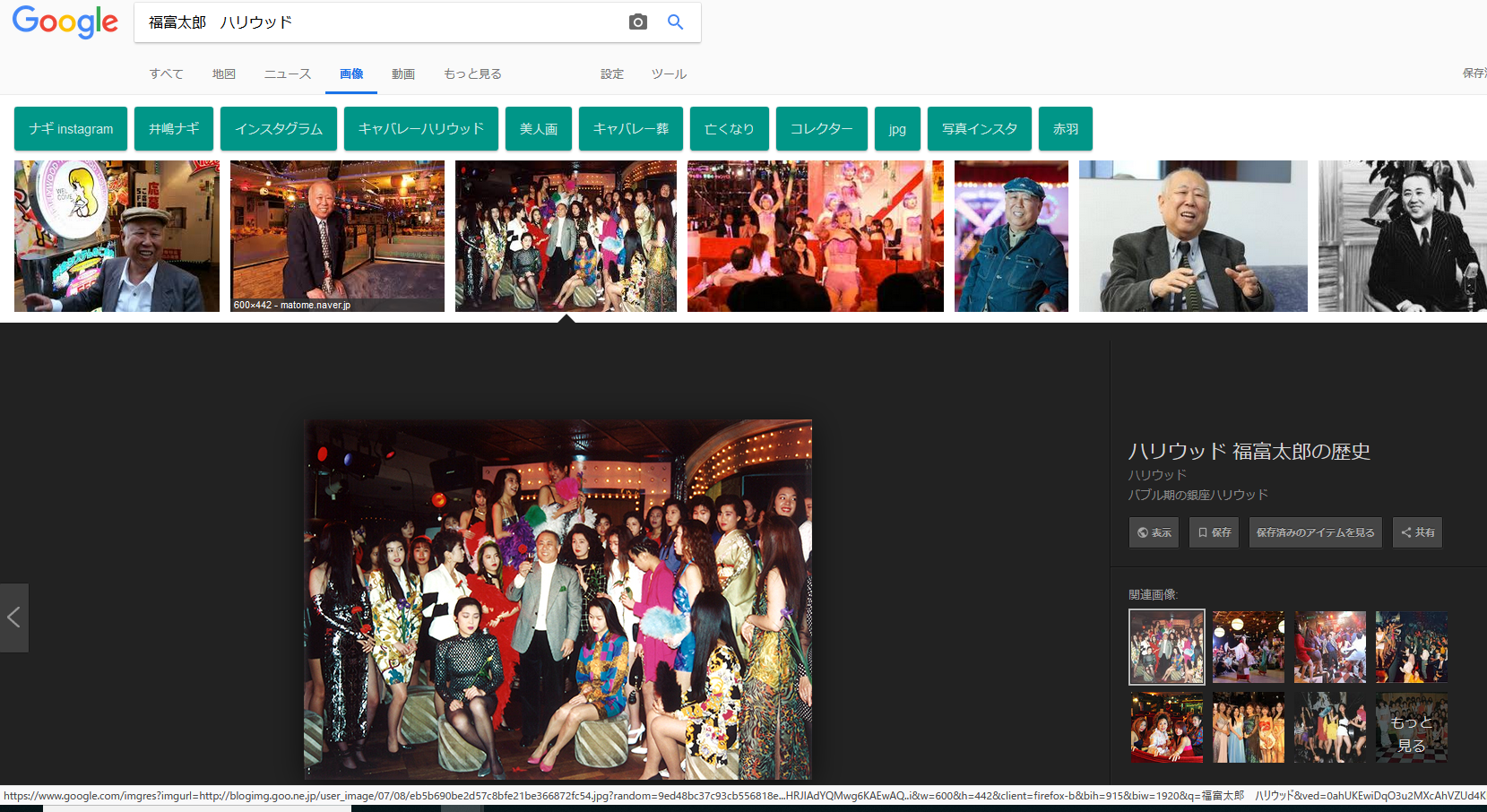Open the matome.naver.jp 600×442 thumbnail
This screenshot has height=812, width=1487.
tap(337, 236)
